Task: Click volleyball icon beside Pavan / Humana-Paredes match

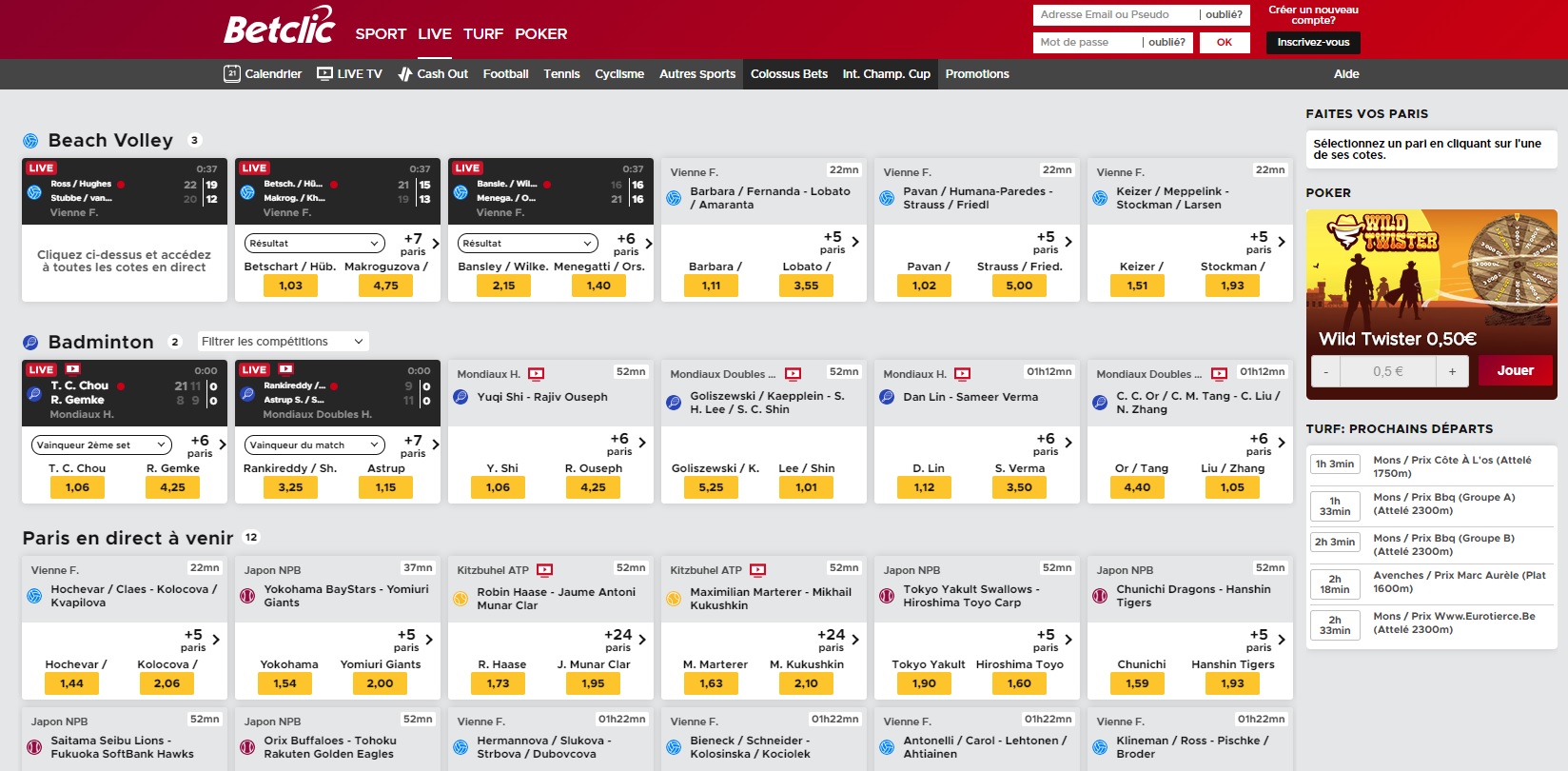Action: [x=887, y=198]
